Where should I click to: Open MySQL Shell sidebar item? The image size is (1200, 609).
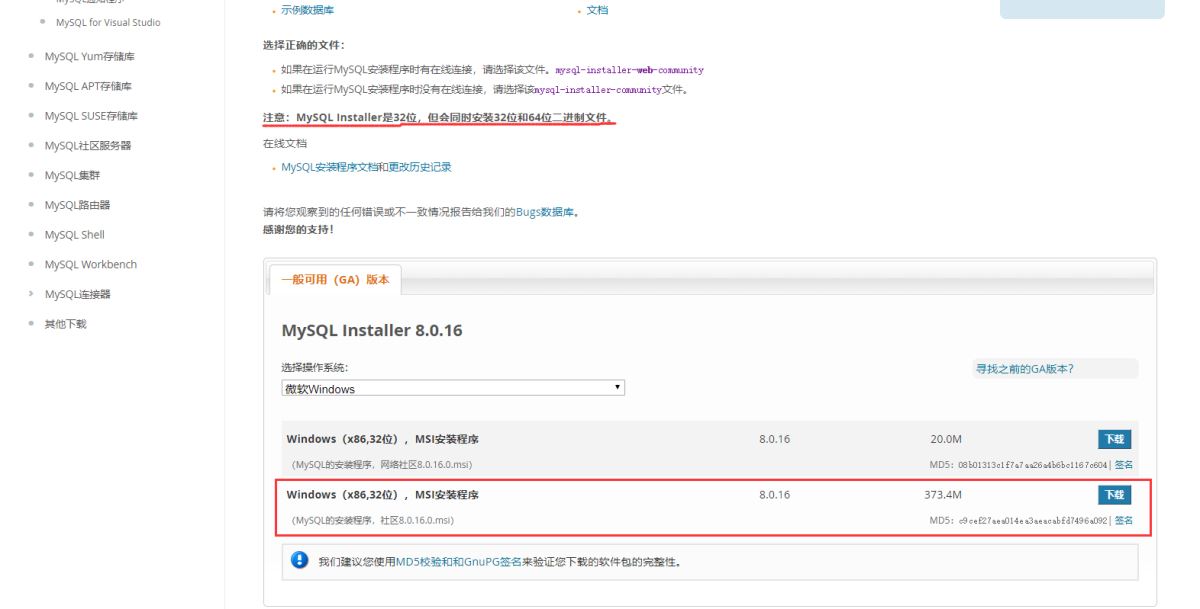click(74, 235)
